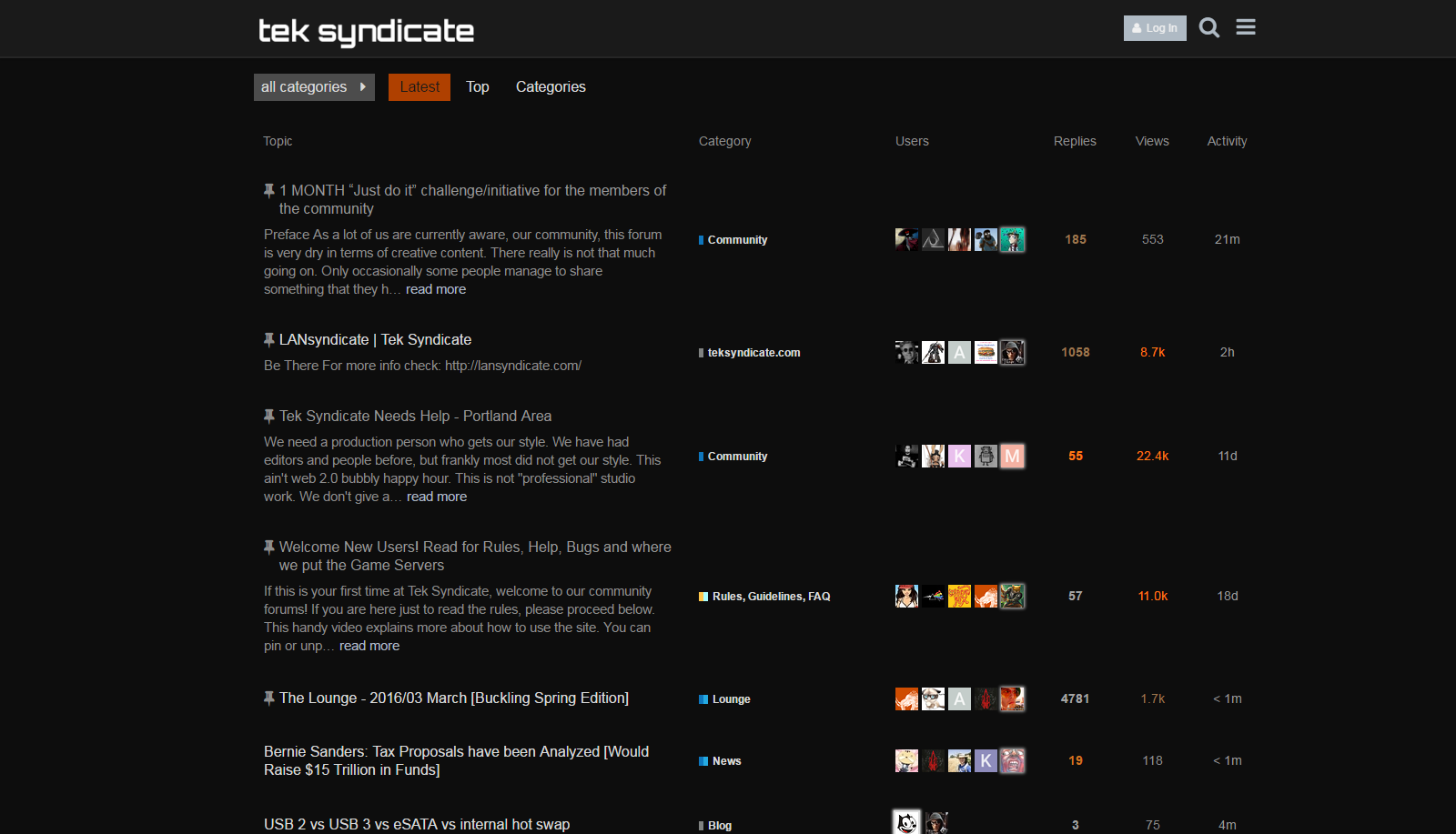Click first avatar in Bernie Sanders row
Screen dimensions: 1456x834
906,760
